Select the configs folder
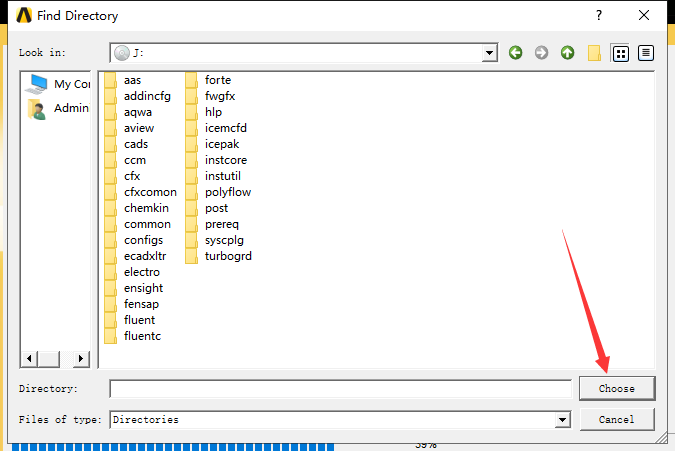The width and height of the screenshot is (675, 451). point(134,240)
